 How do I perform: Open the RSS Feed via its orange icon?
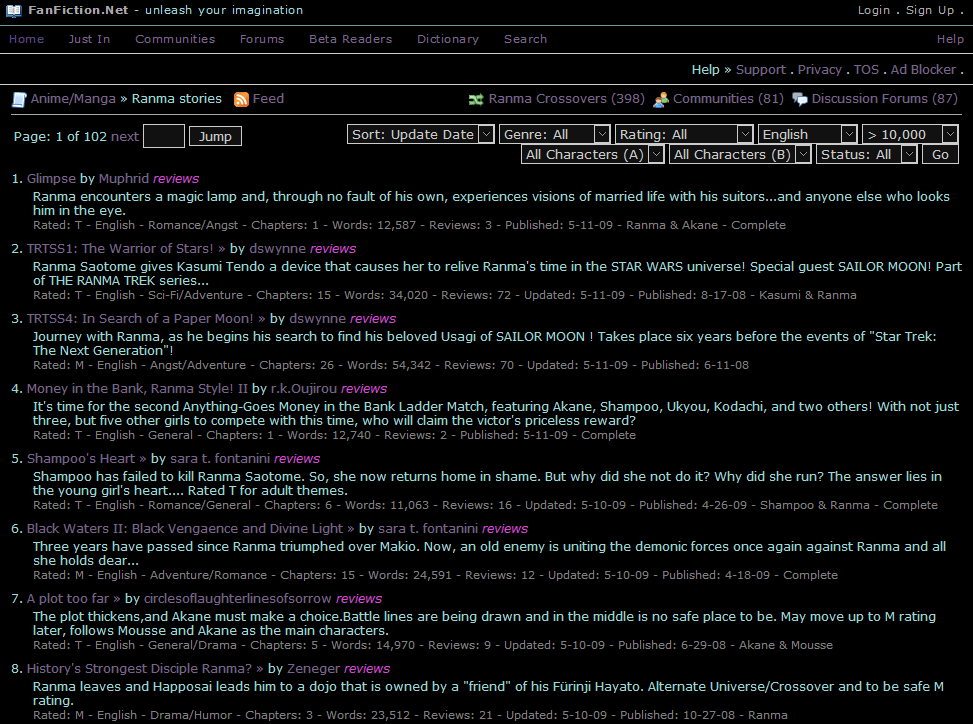[x=241, y=98]
